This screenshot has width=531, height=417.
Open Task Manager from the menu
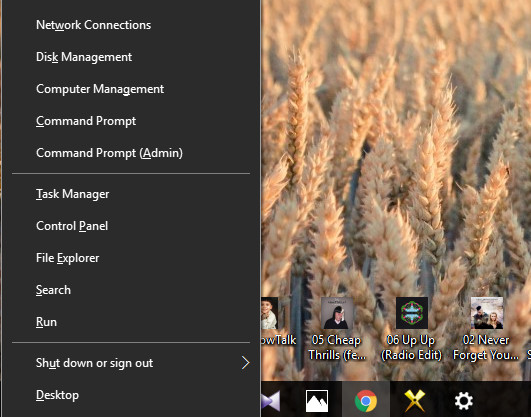(131, 194)
